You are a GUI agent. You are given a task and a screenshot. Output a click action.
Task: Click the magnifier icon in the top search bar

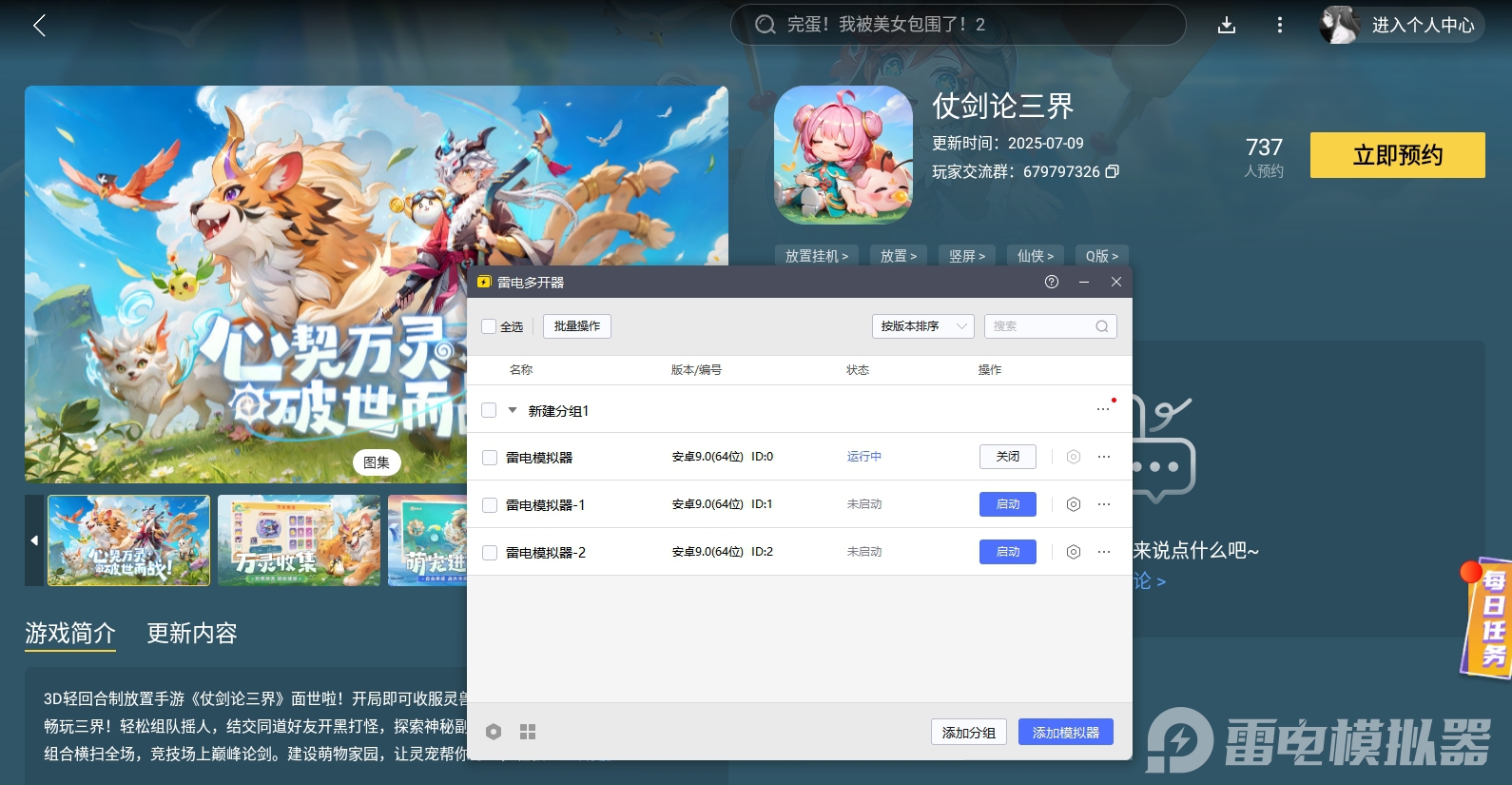click(x=766, y=25)
